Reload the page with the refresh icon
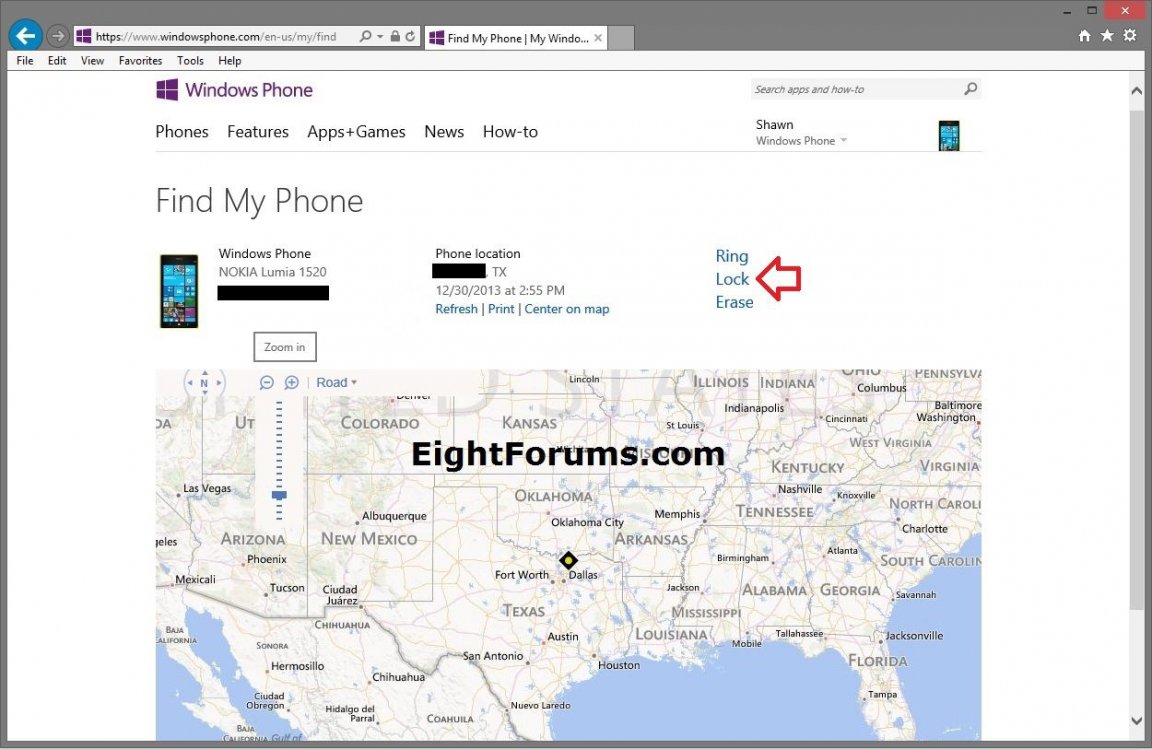This screenshot has height=750, width=1152. pos(410,36)
